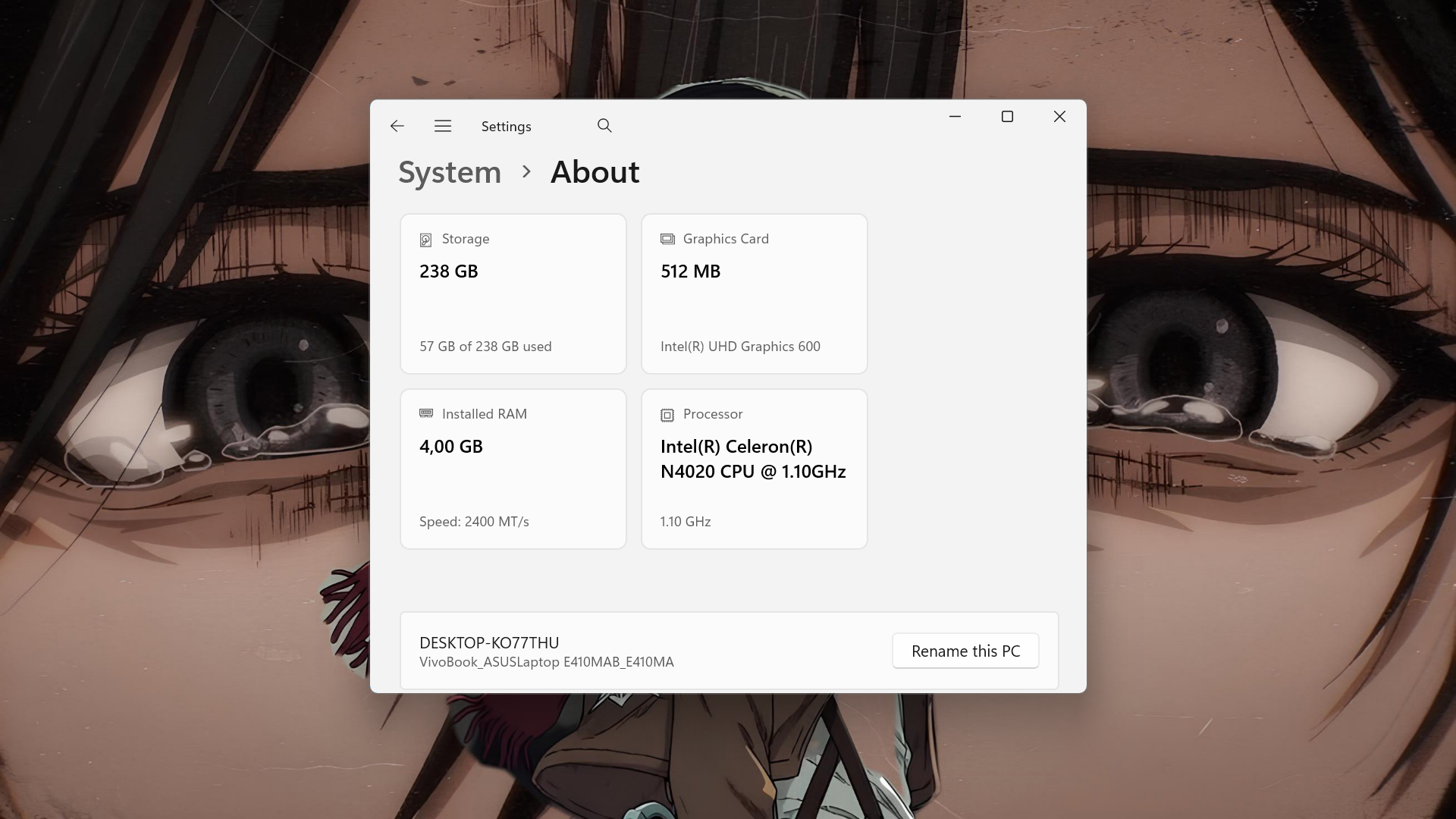The image size is (1456, 819).
Task: Click the Intel Celeron N4020 CPU name
Action: [753, 459]
